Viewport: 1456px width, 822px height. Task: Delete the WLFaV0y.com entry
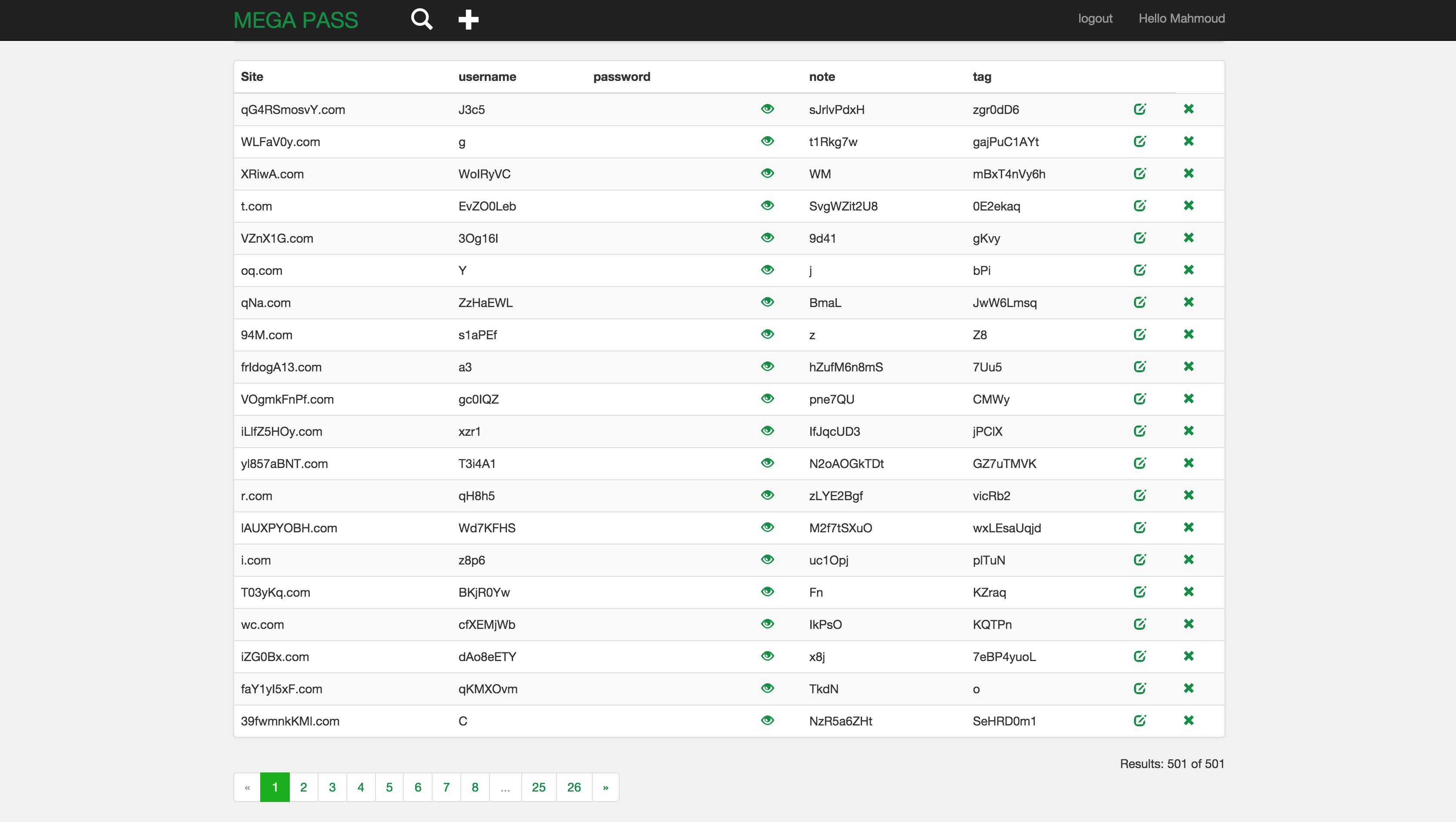[x=1189, y=141]
